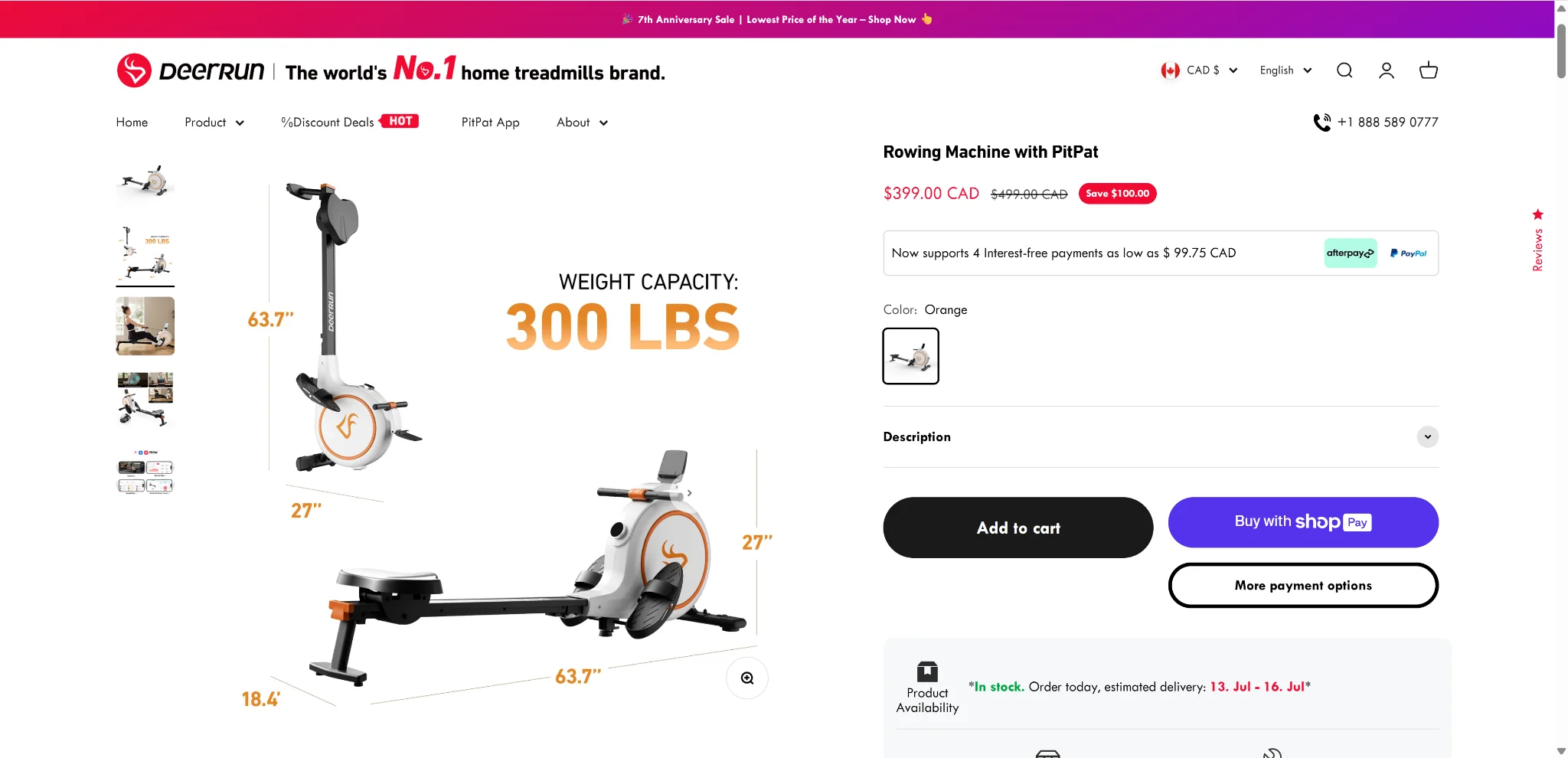Click the DeerRun logo
Viewport: 1568px width, 758px height.
click(191, 70)
